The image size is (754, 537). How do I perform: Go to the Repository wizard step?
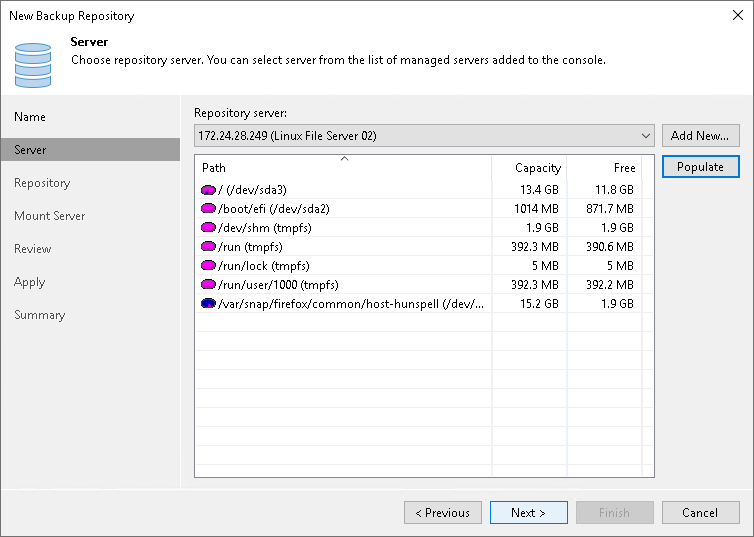tap(42, 183)
